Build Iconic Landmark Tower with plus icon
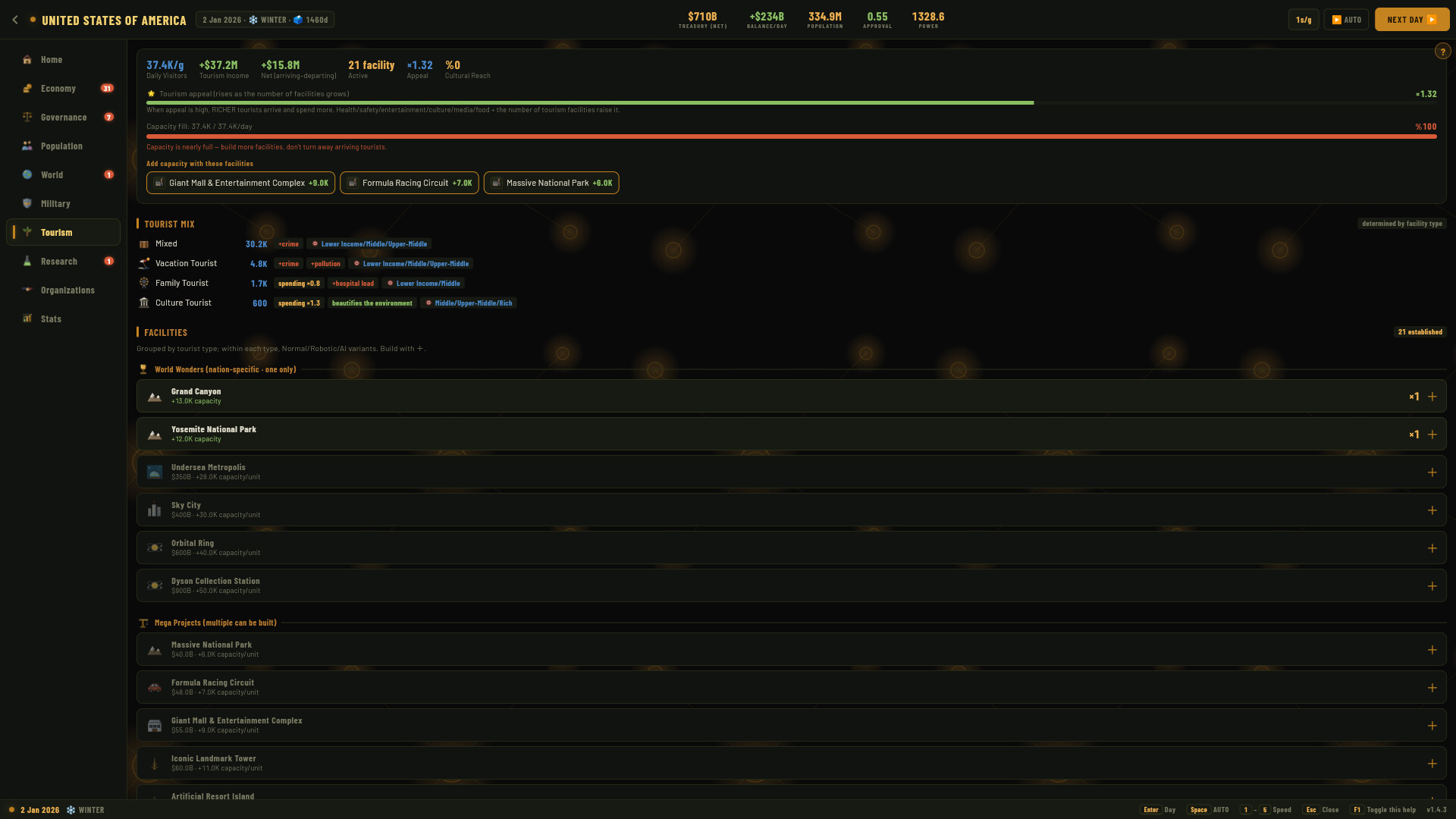The width and height of the screenshot is (1456, 819). point(1432,764)
